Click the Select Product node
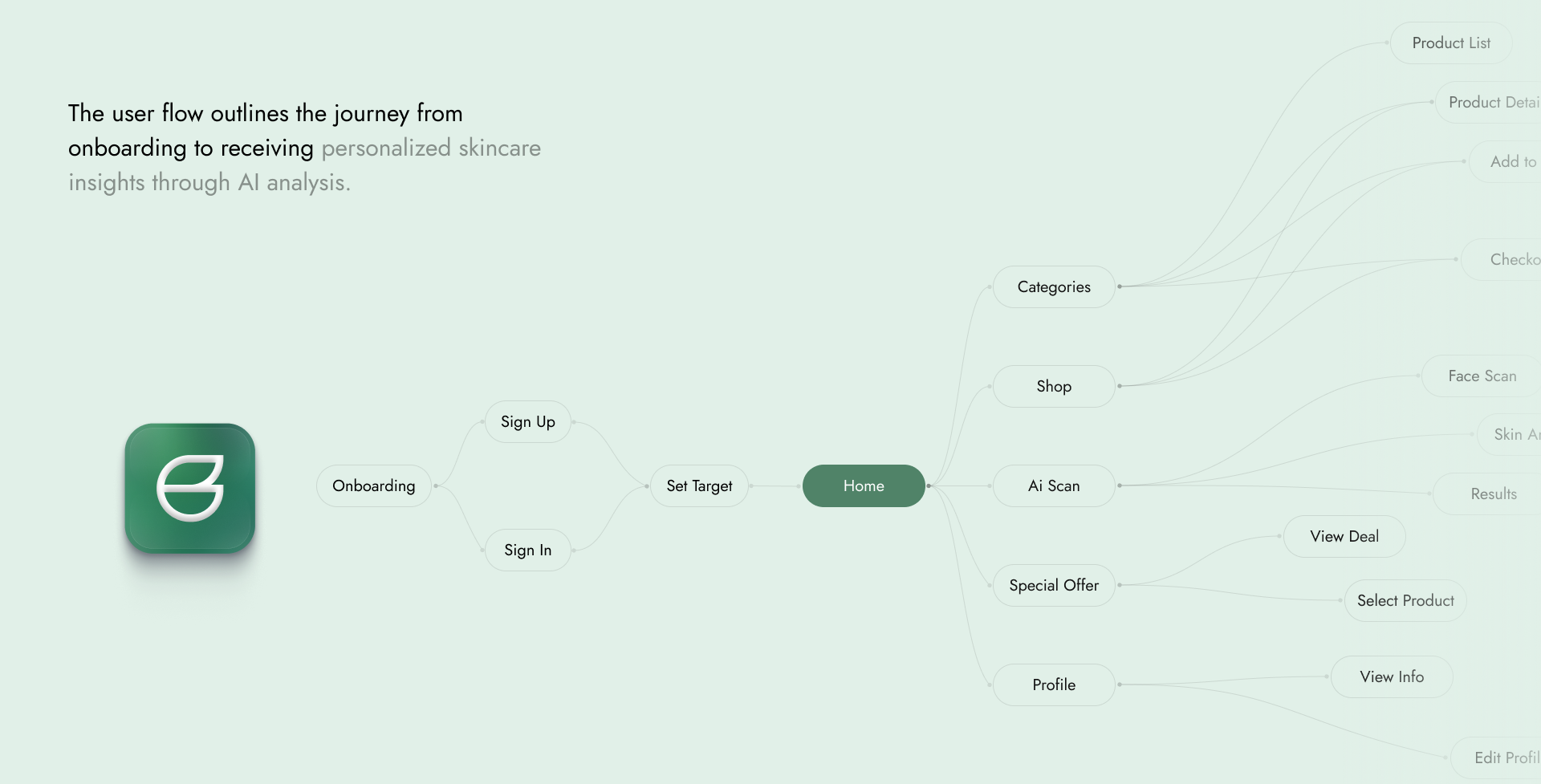This screenshot has height=784, width=1541. (1405, 600)
